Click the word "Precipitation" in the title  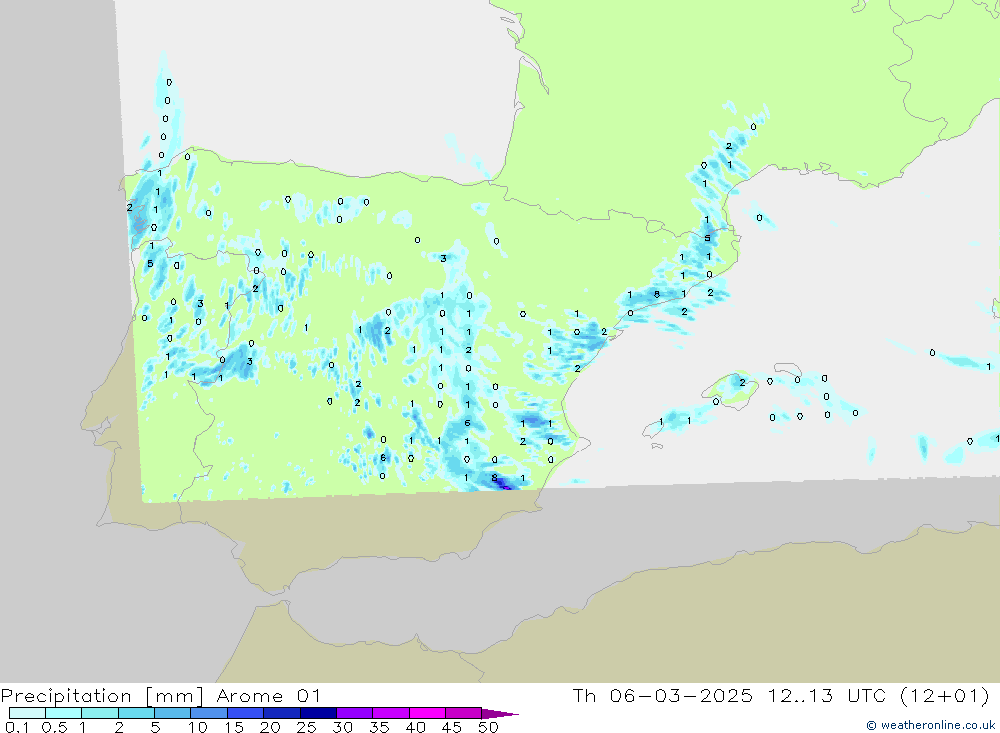point(66,696)
